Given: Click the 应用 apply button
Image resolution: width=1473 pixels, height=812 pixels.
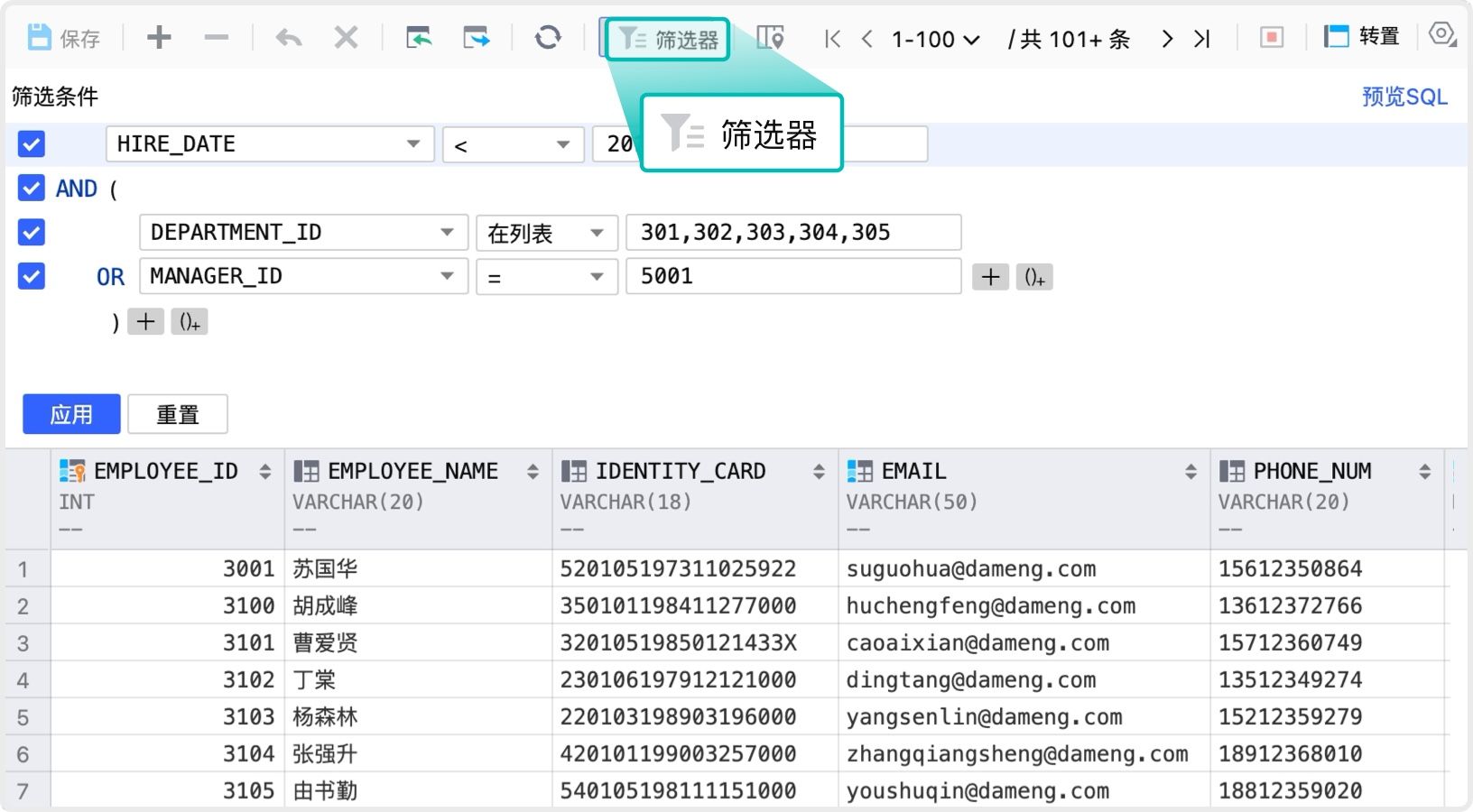Looking at the screenshot, I should click(x=71, y=414).
